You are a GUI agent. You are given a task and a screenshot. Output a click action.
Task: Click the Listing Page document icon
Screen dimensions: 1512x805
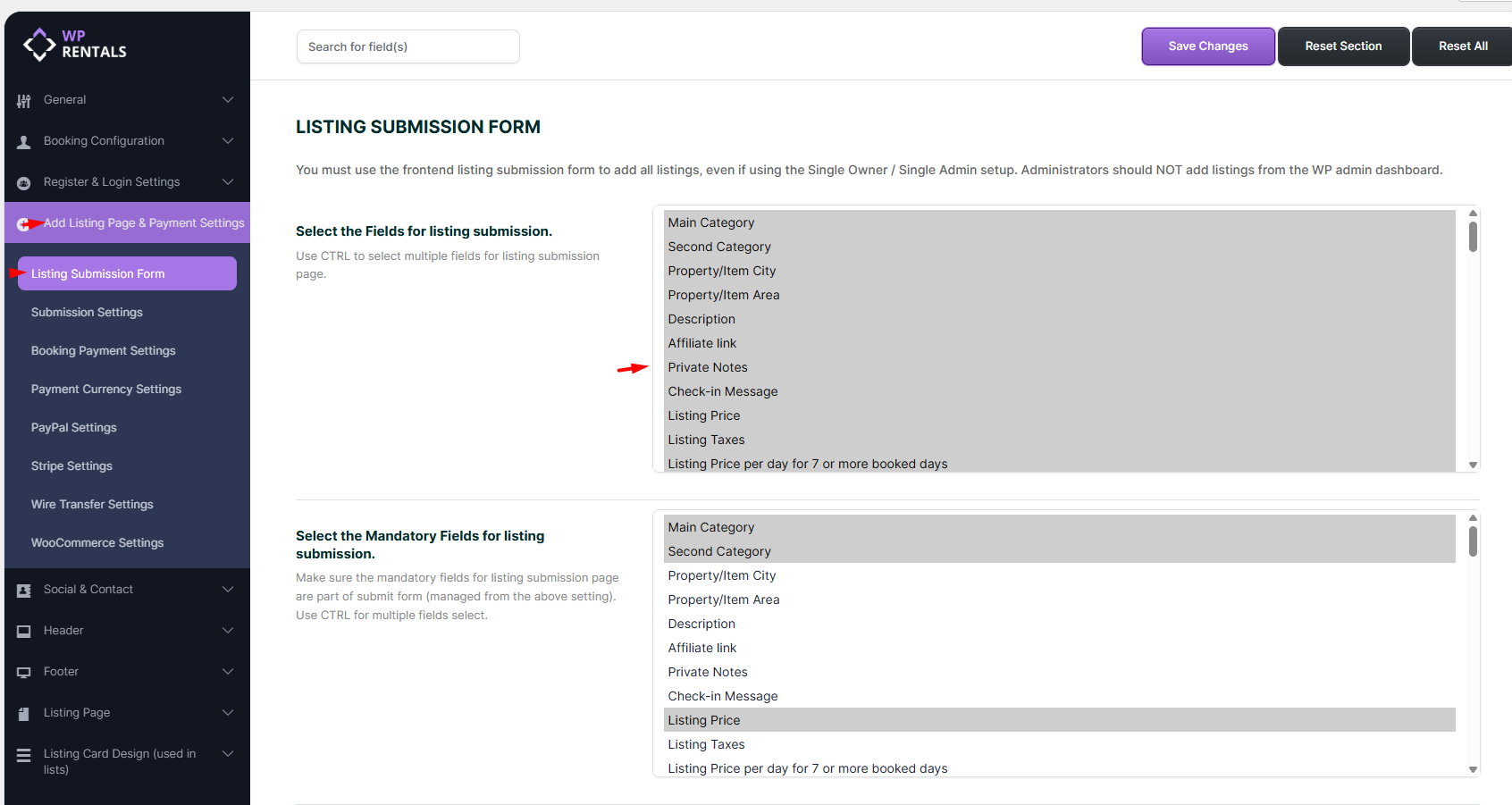(x=24, y=714)
